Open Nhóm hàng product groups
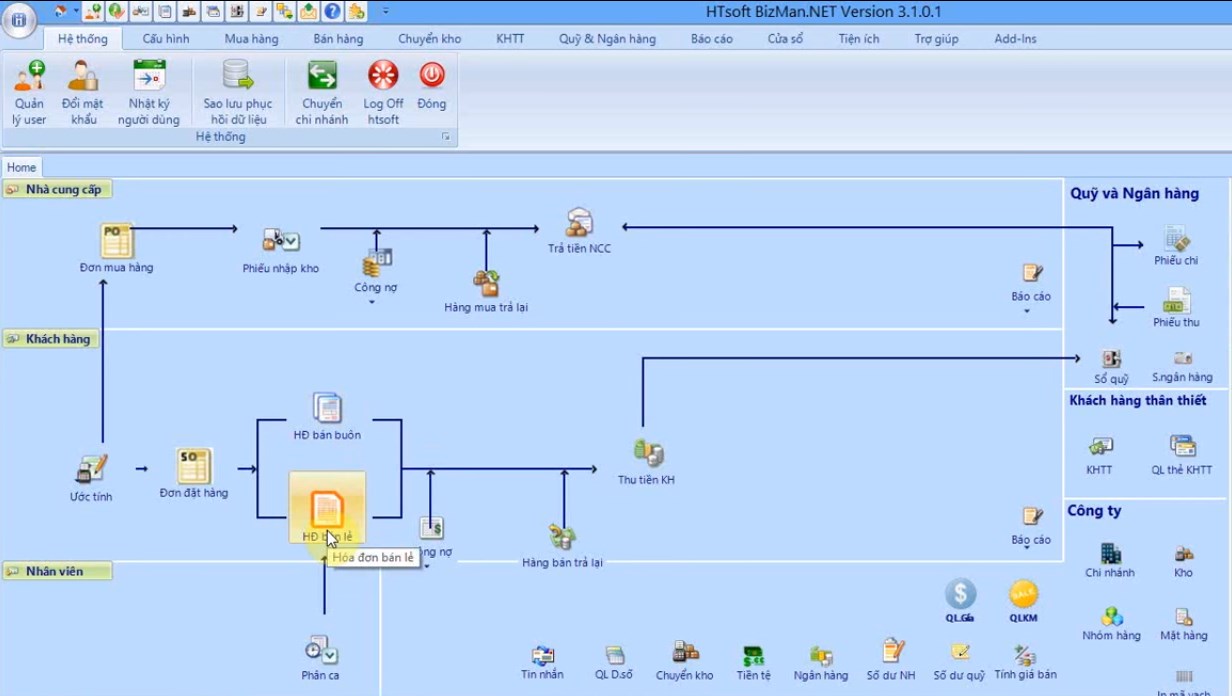The width and height of the screenshot is (1232, 696). (1111, 623)
